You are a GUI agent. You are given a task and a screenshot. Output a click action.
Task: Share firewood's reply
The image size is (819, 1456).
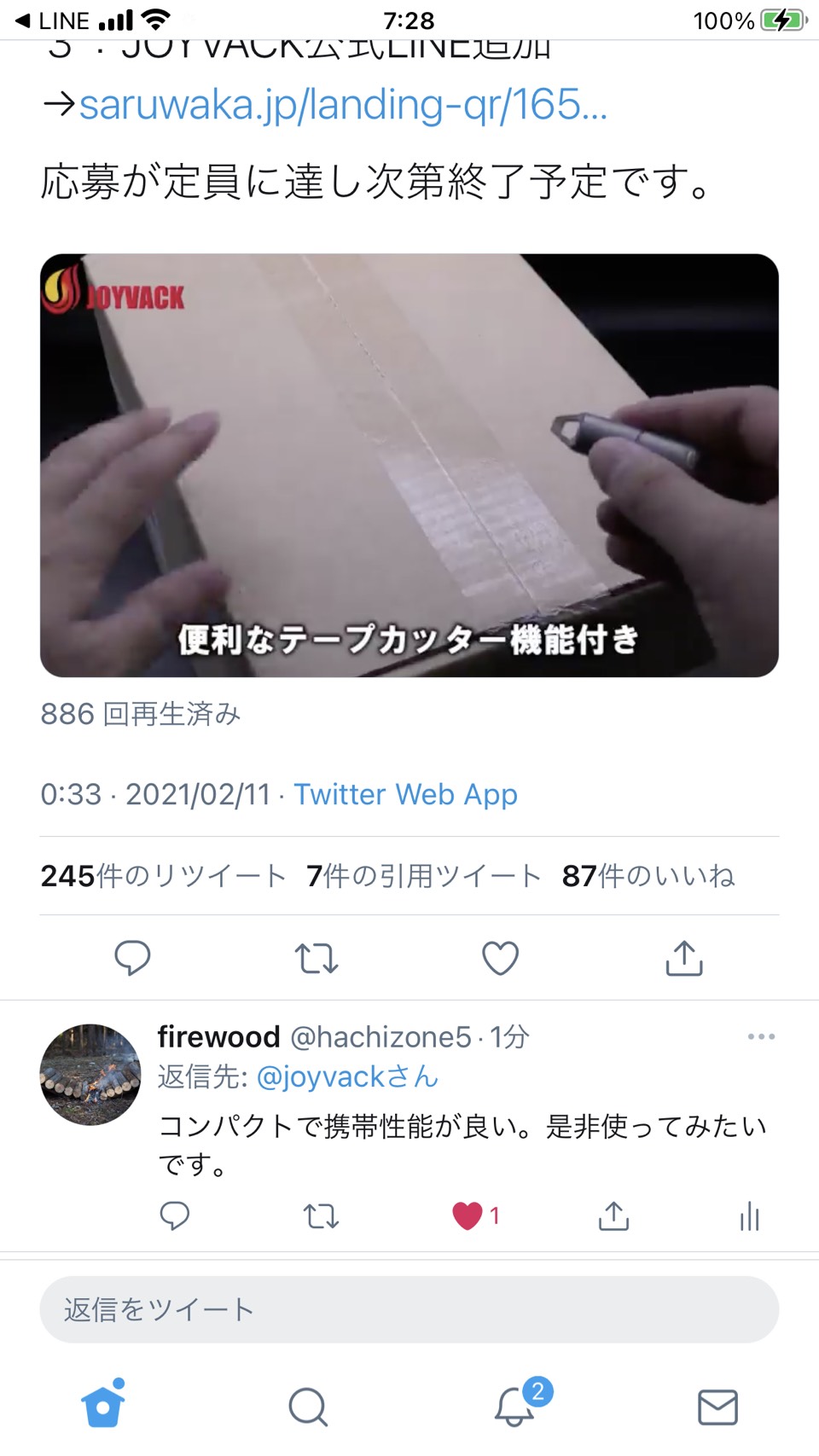(x=613, y=1215)
